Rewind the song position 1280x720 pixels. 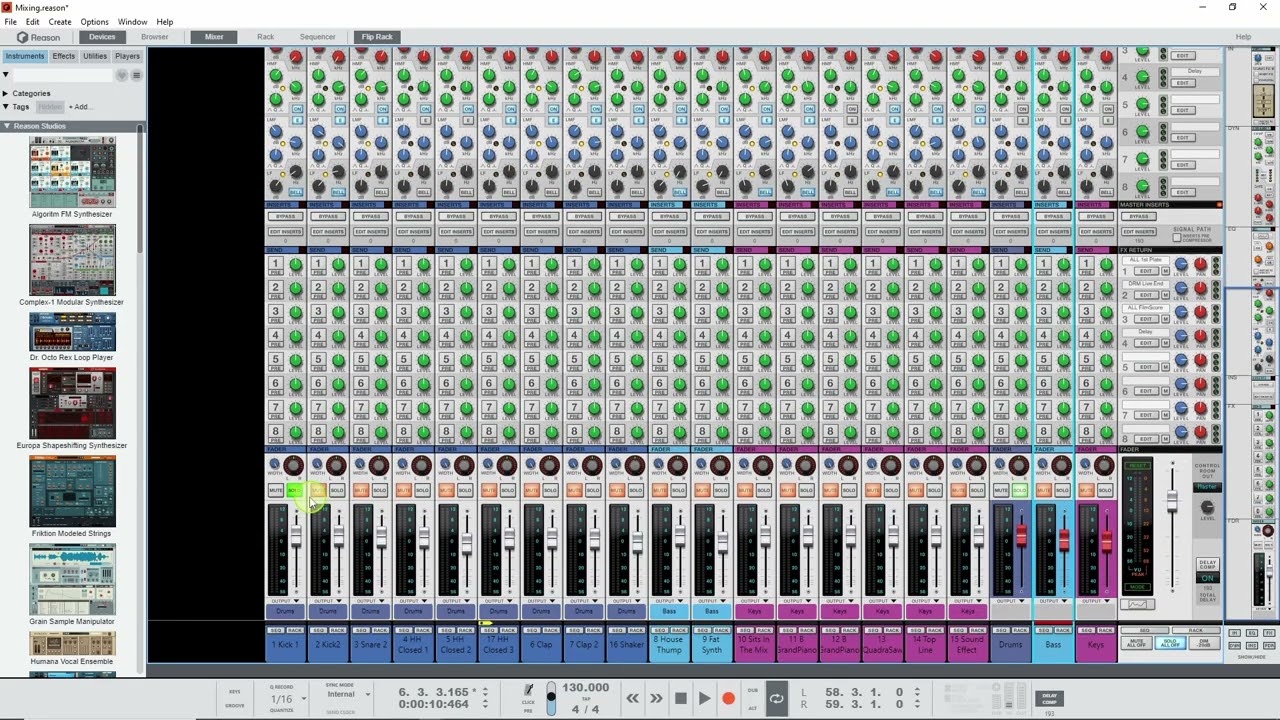[x=632, y=699]
